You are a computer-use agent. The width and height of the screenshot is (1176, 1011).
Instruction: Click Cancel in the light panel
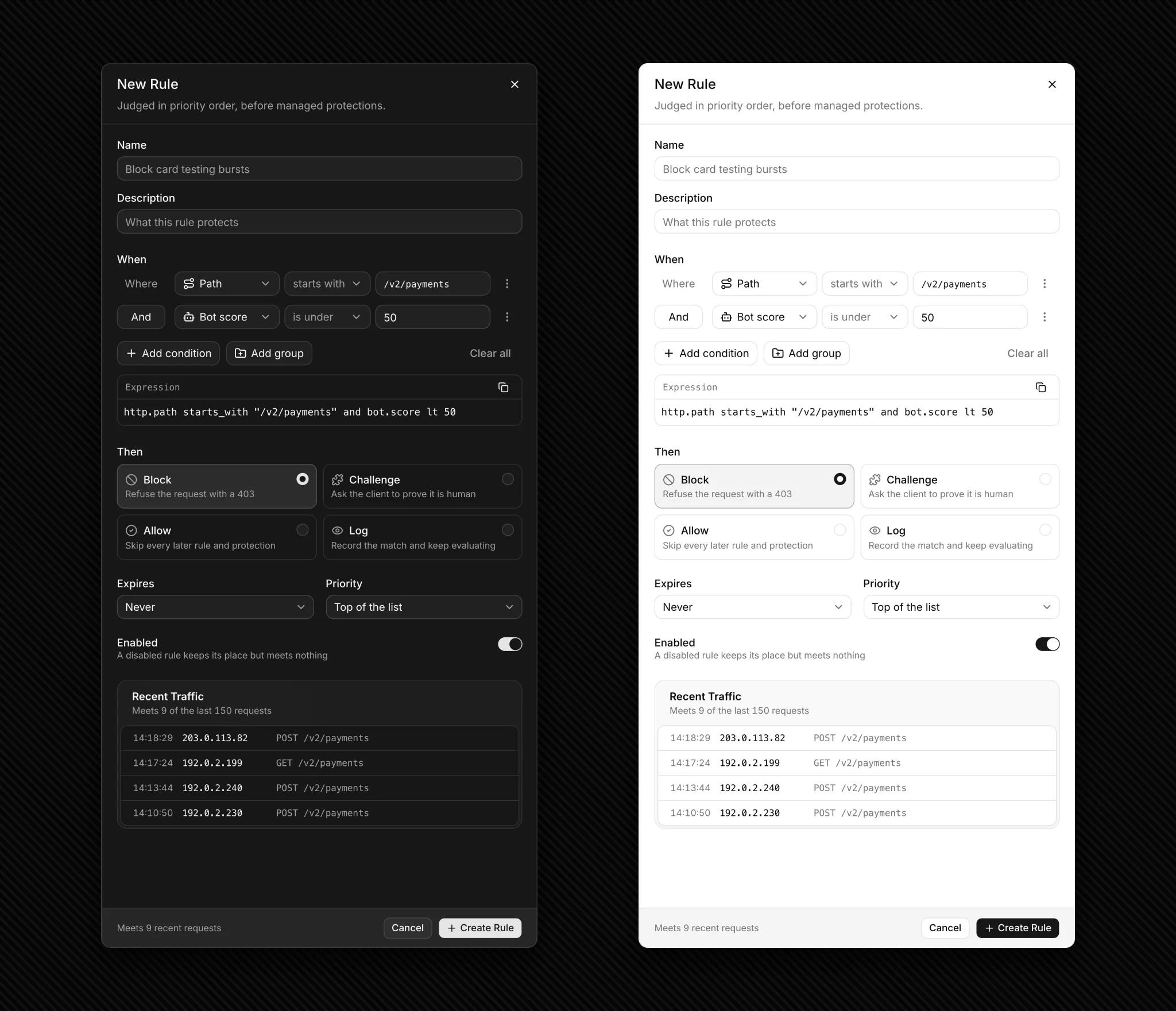945,928
